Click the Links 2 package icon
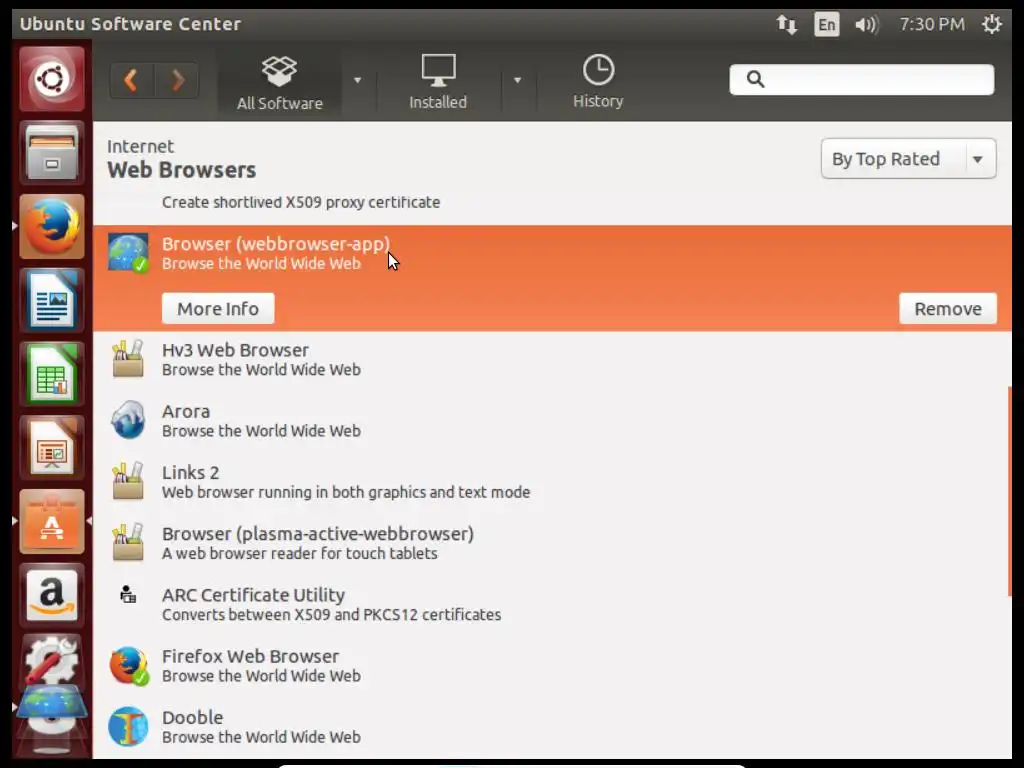This screenshot has height=768, width=1024. 128,481
